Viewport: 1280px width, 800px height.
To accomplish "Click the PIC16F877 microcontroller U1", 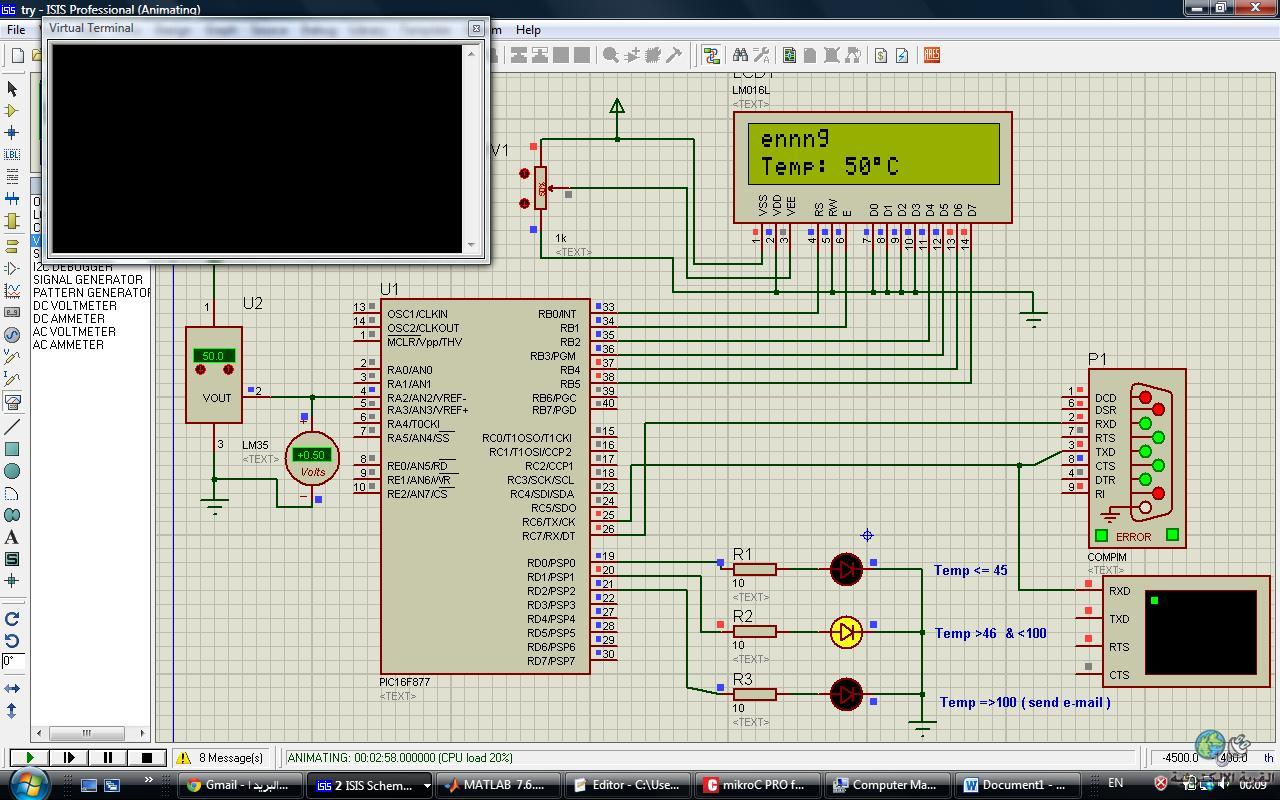I will [485, 486].
